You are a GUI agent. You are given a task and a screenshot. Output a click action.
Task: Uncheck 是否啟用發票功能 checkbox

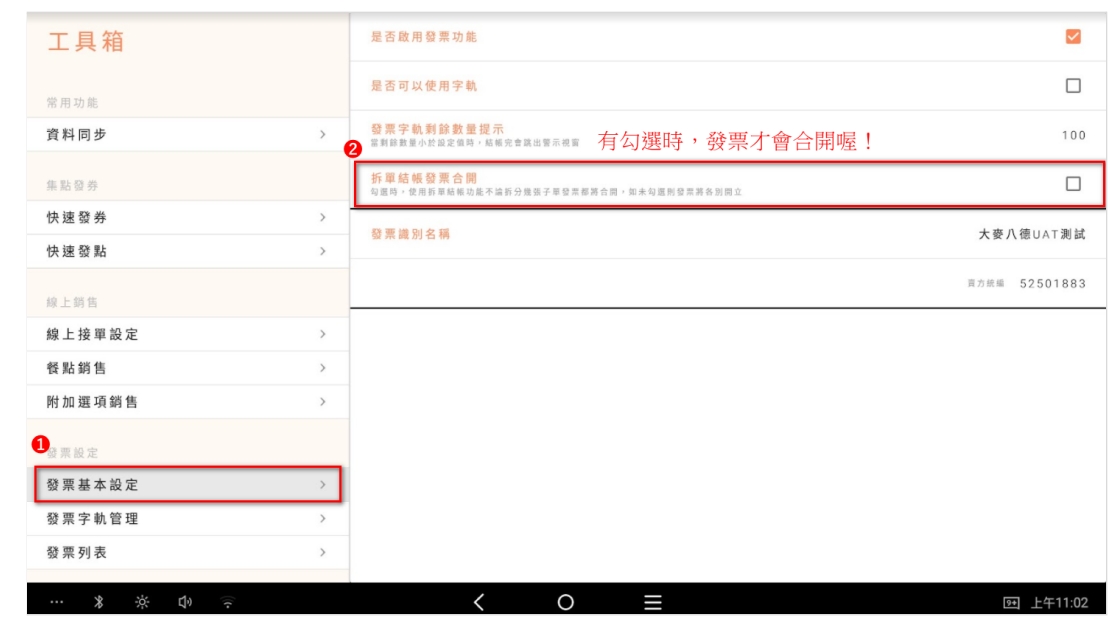pos(1073,37)
